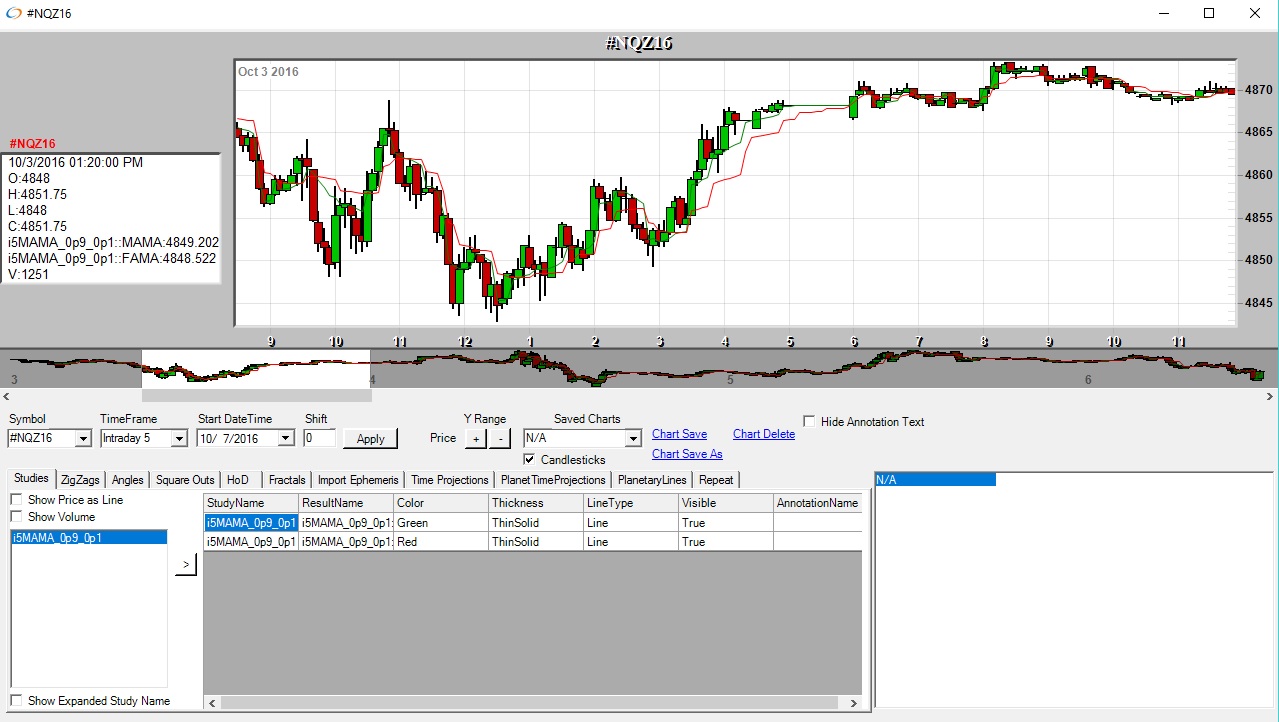Image resolution: width=1279 pixels, height=722 pixels.
Task: Maximize the #NQZ16 window
Action: (1208, 14)
